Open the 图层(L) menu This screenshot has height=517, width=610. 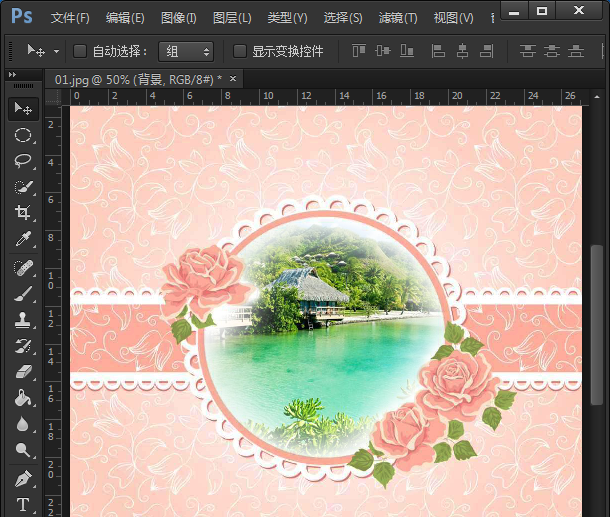[x=232, y=18]
